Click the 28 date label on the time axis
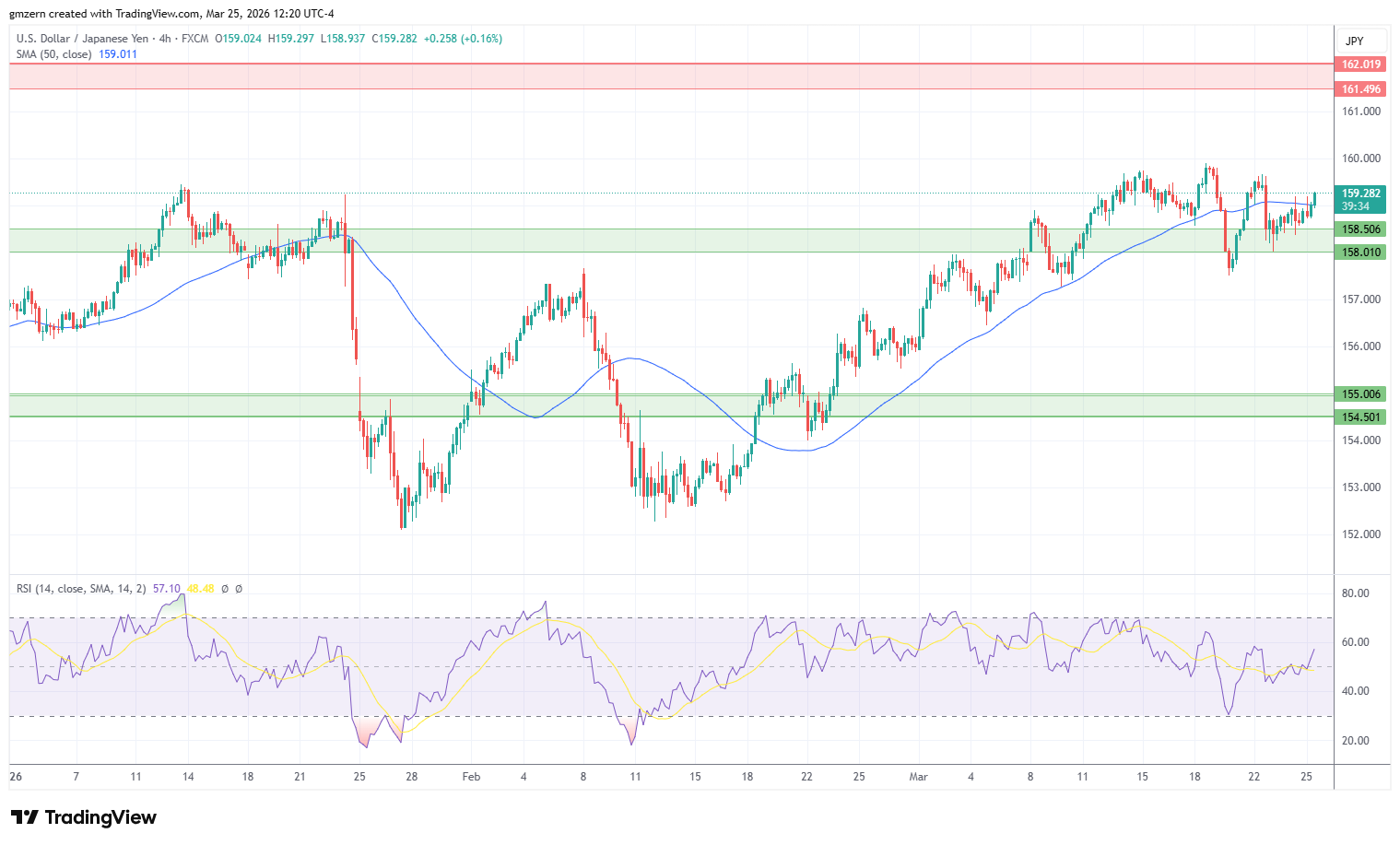The width and height of the screenshot is (1400, 845). pos(412,777)
